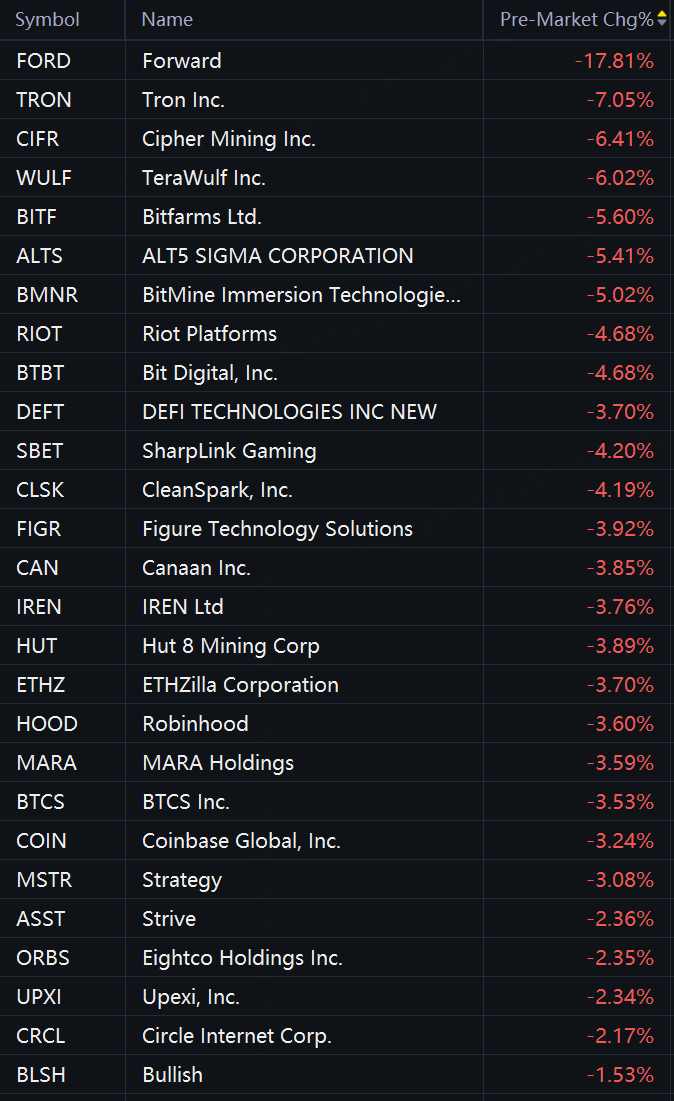This screenshot has width=674, height=1101.
Task: Click the Pre-Market Chg% sort arrow icon
Action: tap(661, 20)
